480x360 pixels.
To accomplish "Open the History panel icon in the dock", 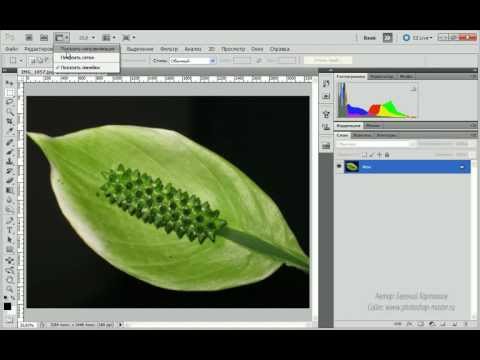I will 326,84.
